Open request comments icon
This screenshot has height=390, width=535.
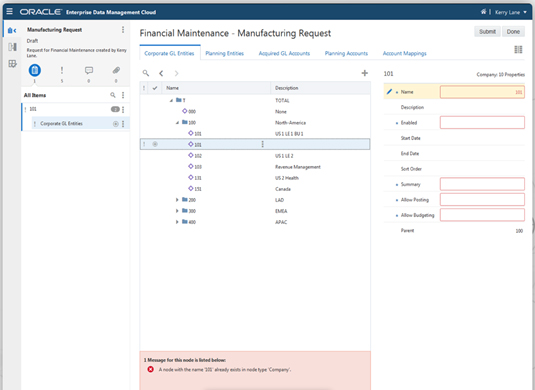pyautogui.click(x=89, y=70)
